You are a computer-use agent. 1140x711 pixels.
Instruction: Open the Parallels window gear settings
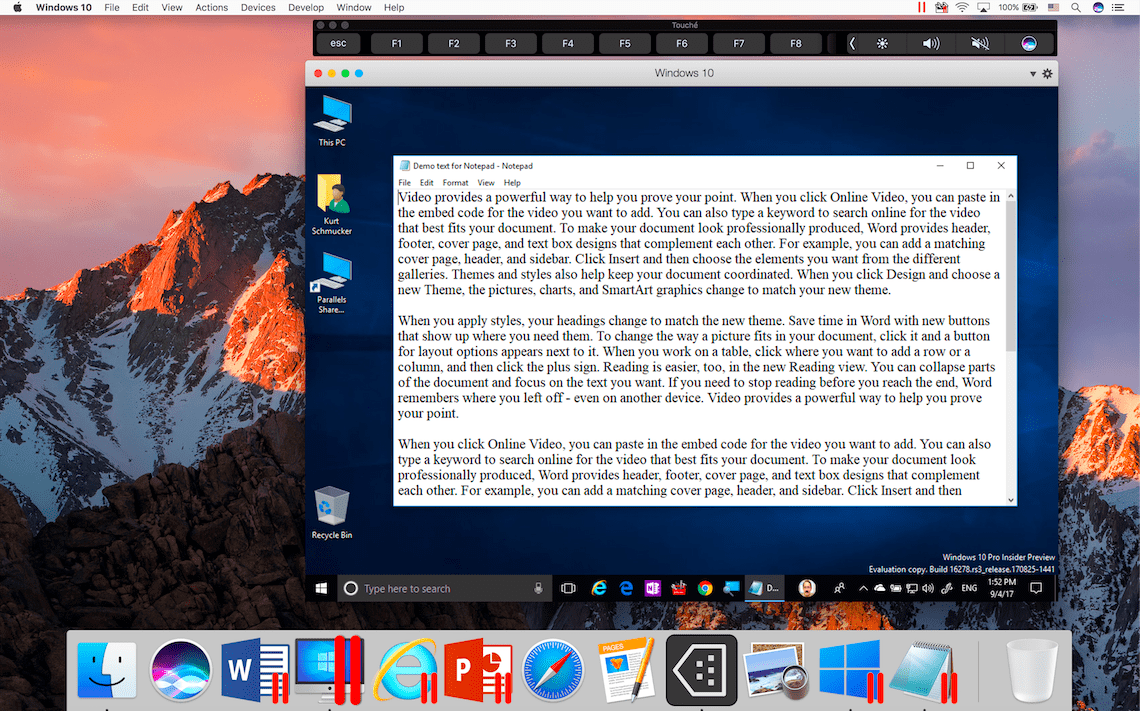coord(1047,73)
